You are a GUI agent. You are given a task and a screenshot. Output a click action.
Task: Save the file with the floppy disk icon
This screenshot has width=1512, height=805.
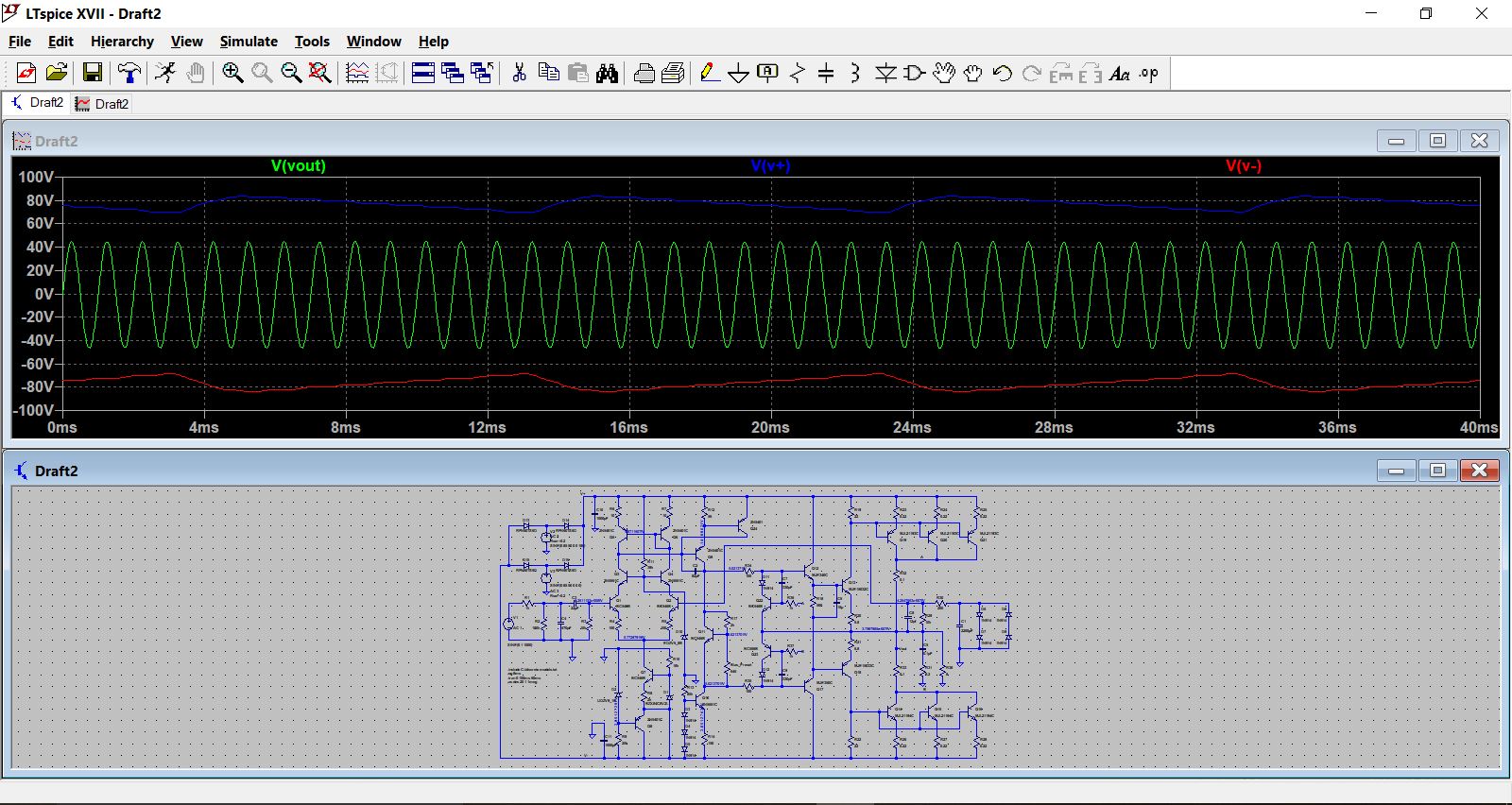click(93, 73)
